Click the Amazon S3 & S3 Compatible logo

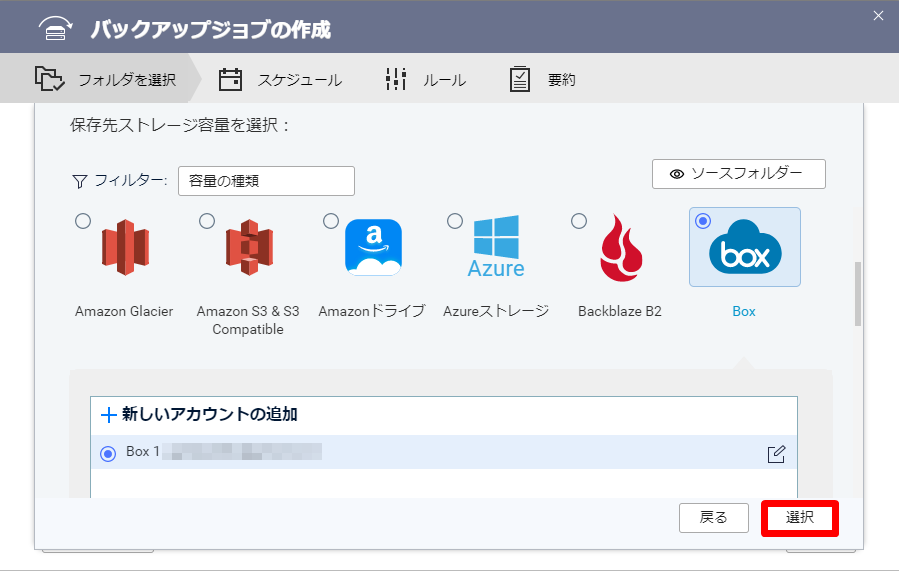tap(249, 248)
